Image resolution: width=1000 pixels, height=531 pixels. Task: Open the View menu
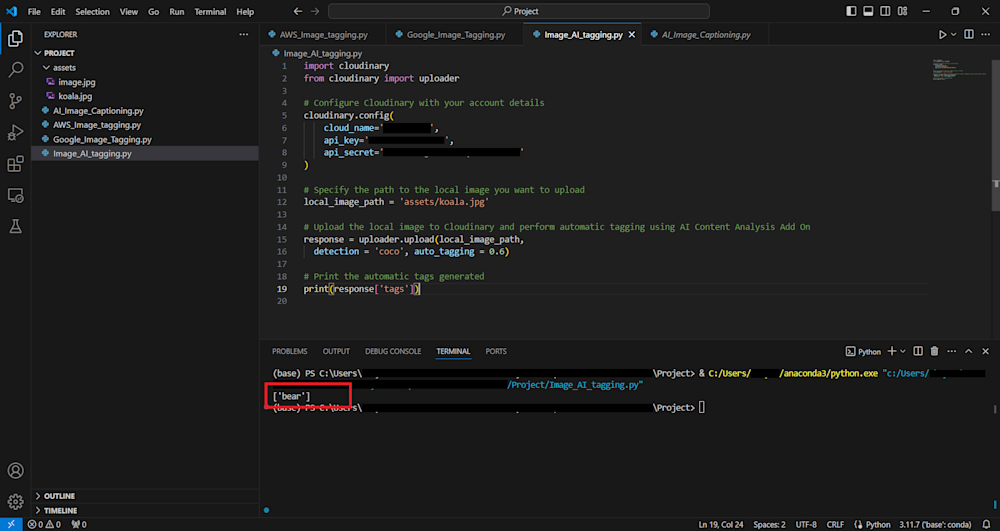129,11
